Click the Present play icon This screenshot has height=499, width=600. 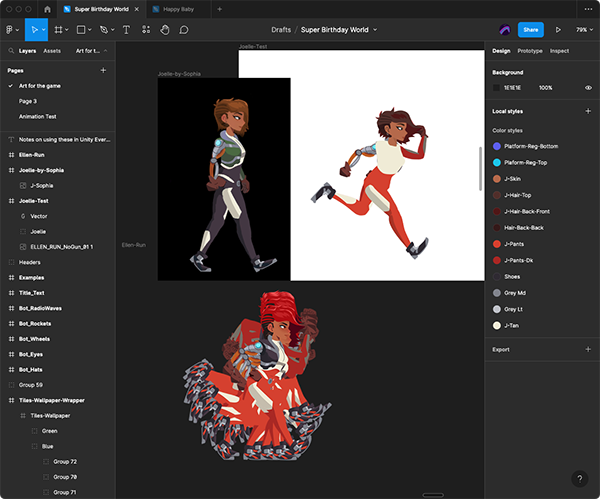558,30
